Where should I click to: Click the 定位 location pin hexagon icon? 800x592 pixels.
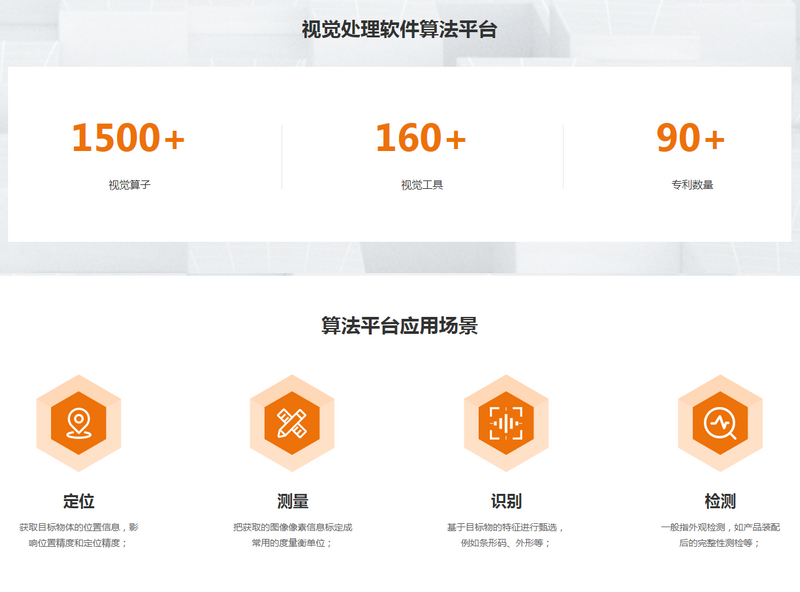79,423
